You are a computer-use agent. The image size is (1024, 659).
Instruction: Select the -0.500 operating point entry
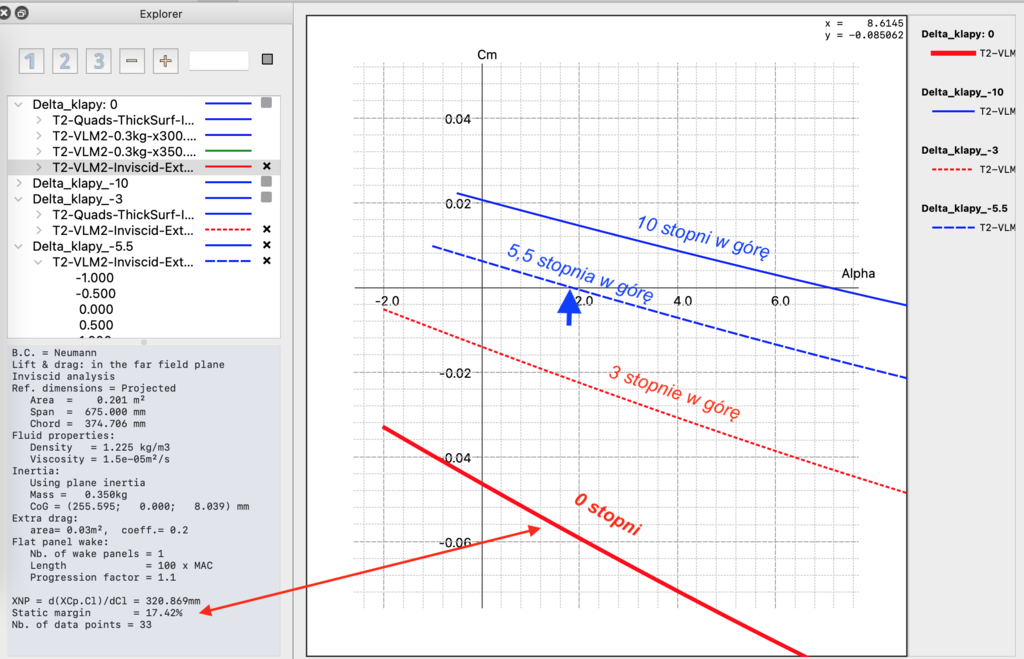pyautogui.click(x=96, y=293)
